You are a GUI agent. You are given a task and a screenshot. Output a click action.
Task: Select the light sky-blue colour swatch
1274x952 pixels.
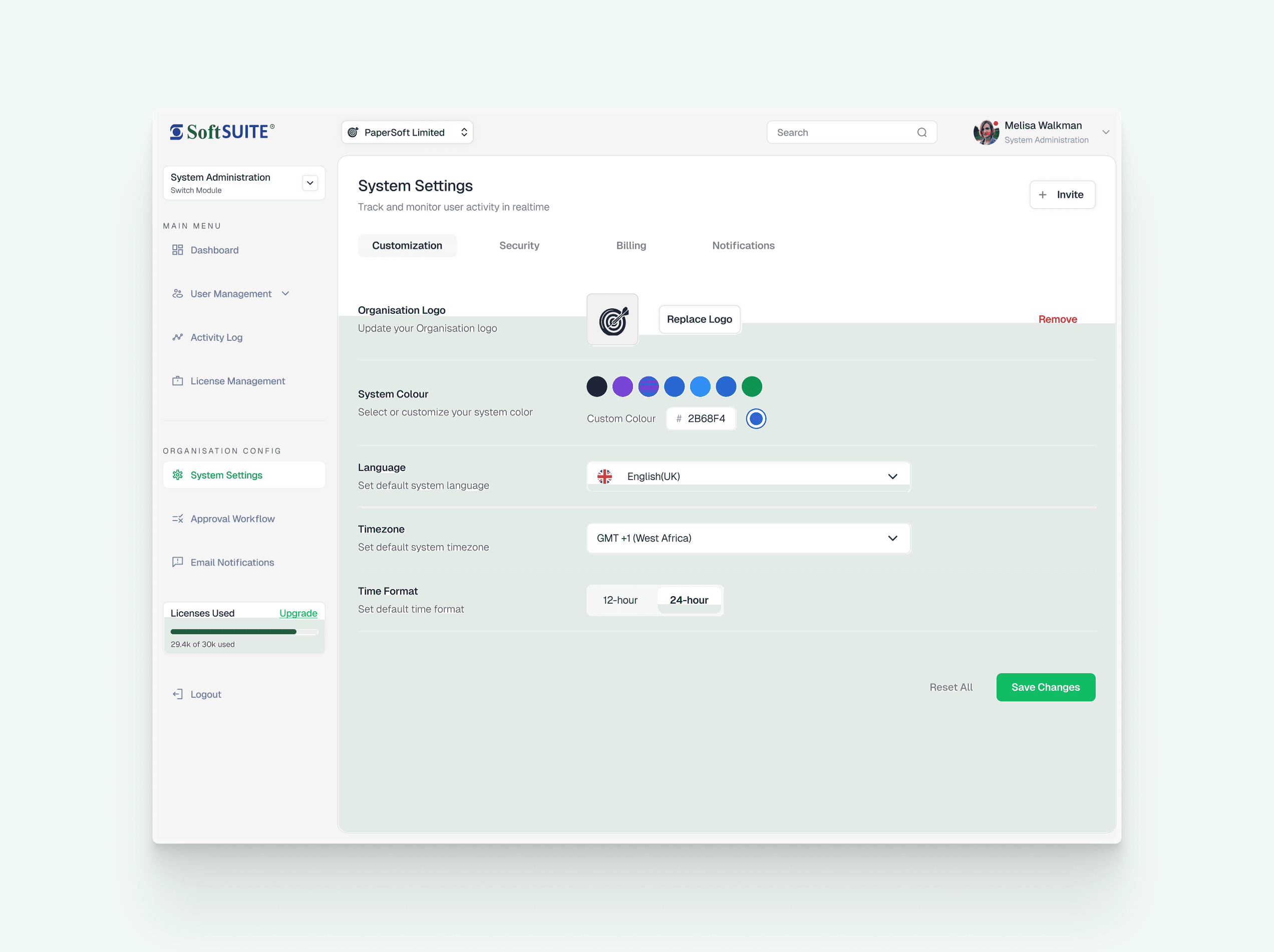701,386
